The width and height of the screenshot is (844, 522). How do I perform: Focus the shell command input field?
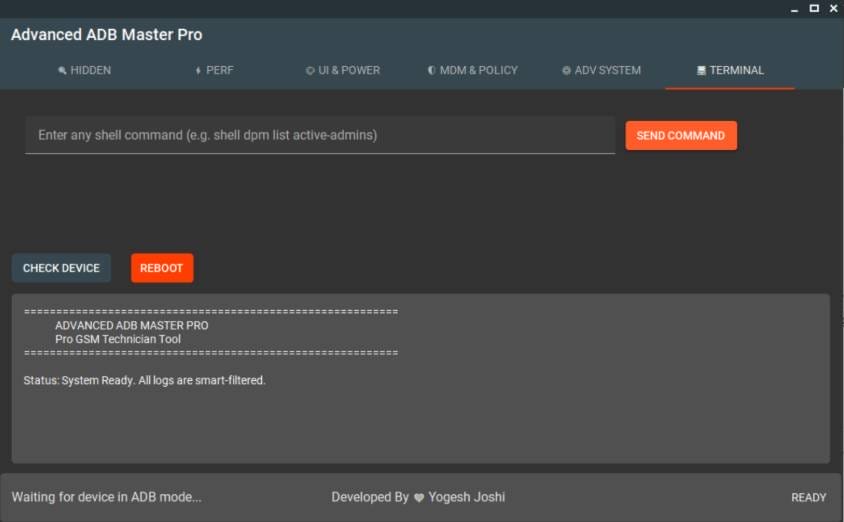tap(320, 135)
